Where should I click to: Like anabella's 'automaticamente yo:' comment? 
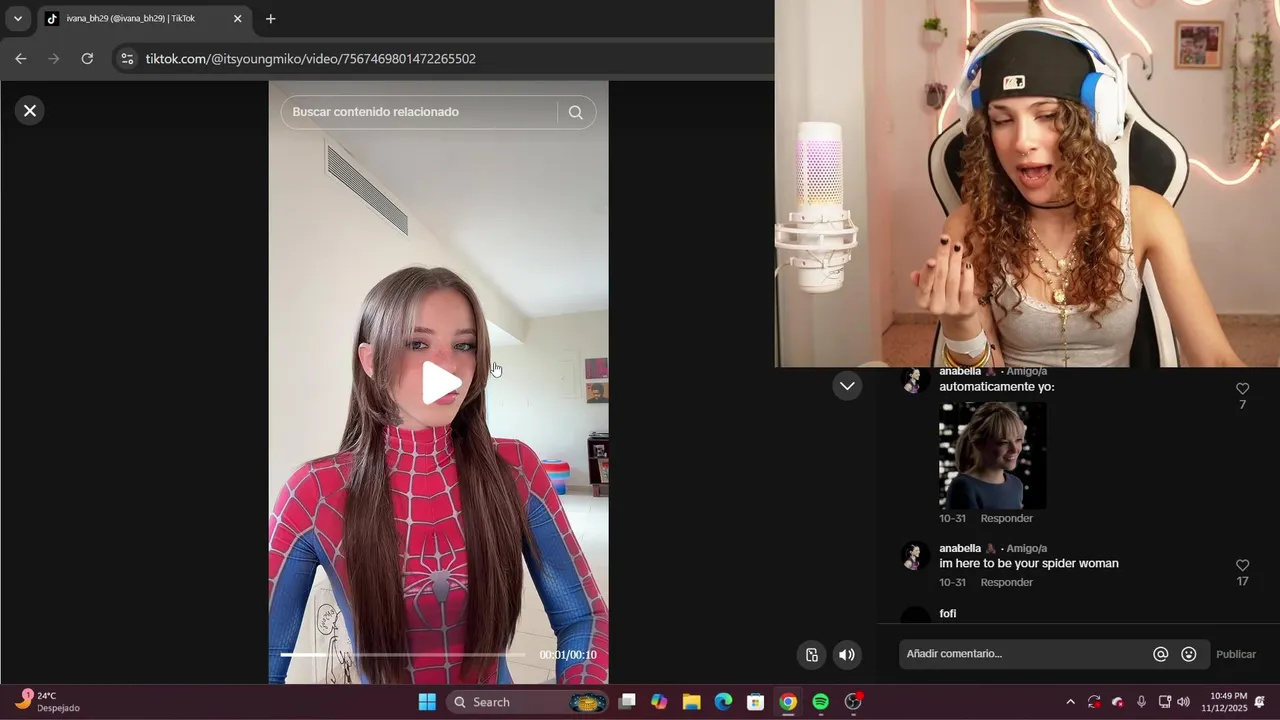[x=1242, y=389]
